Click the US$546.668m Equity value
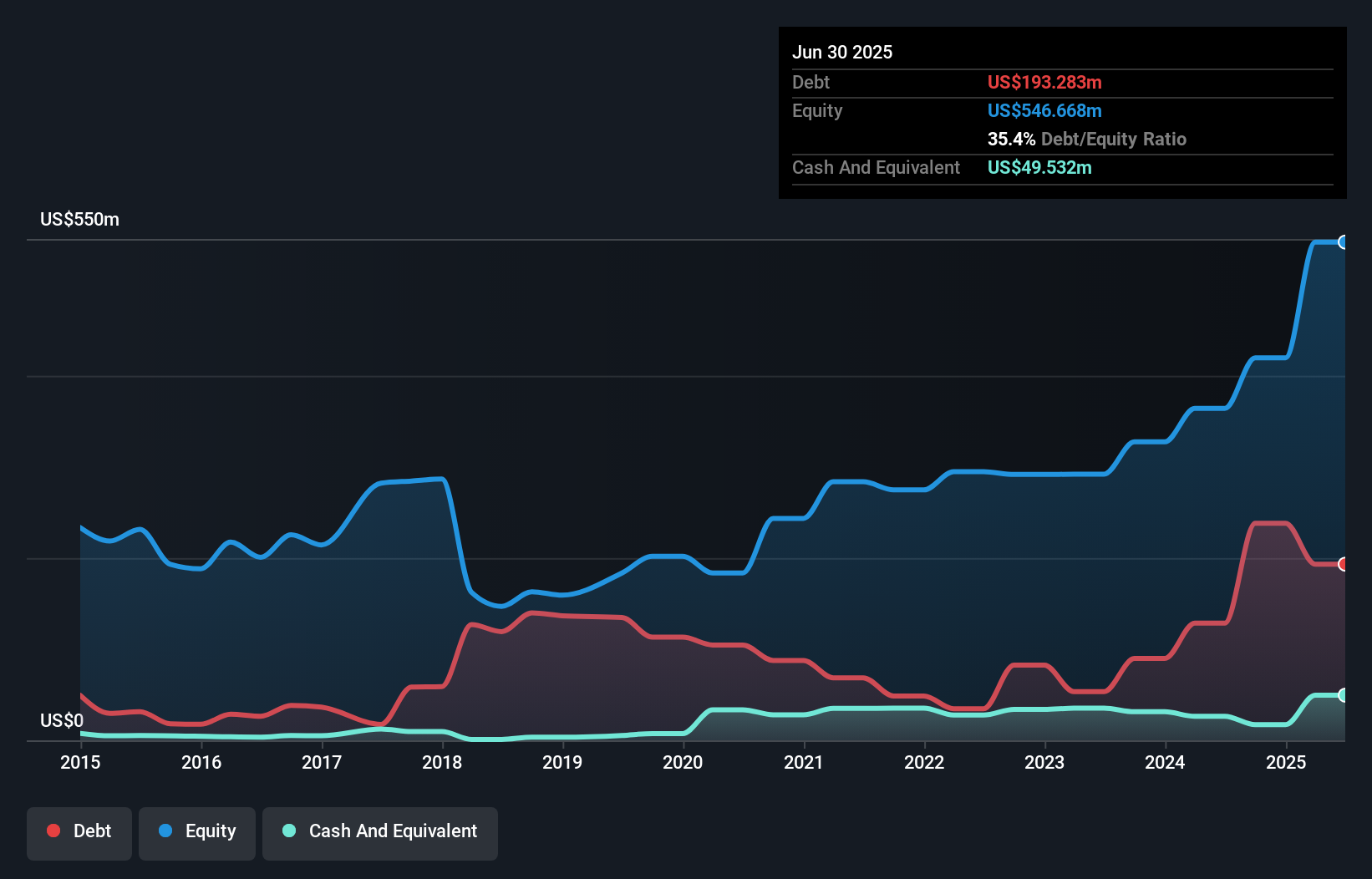 tap(1044, 110)
